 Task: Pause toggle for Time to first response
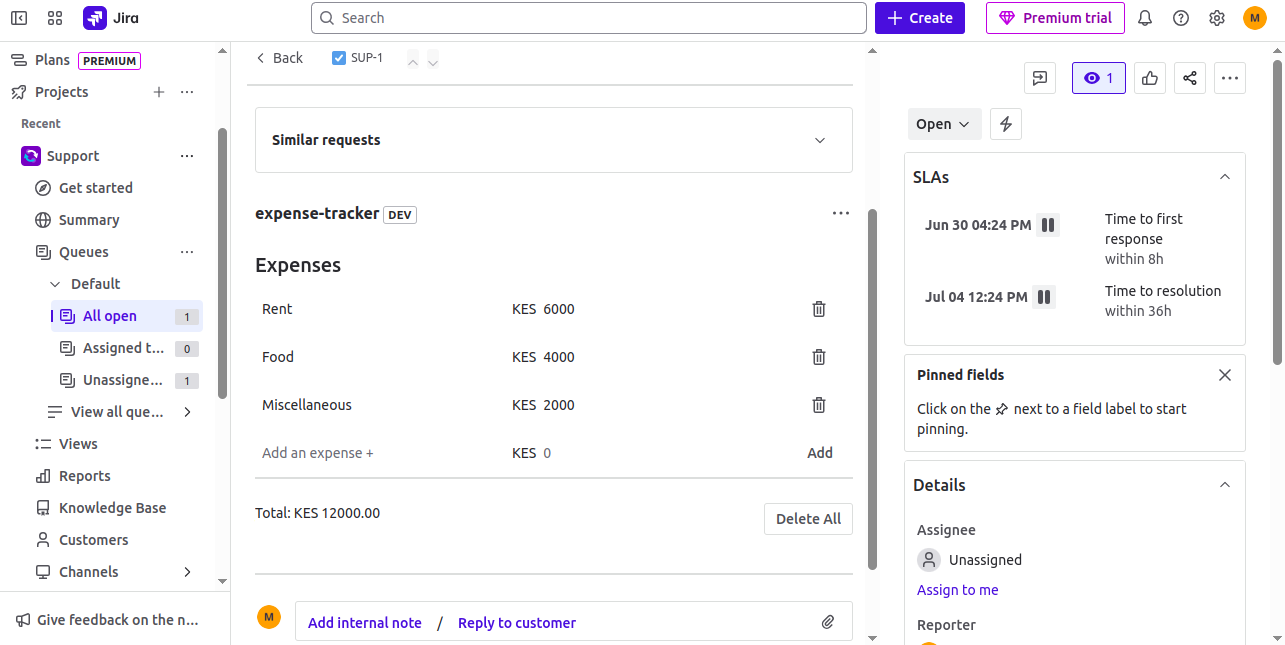click(x=1047, y=225)
